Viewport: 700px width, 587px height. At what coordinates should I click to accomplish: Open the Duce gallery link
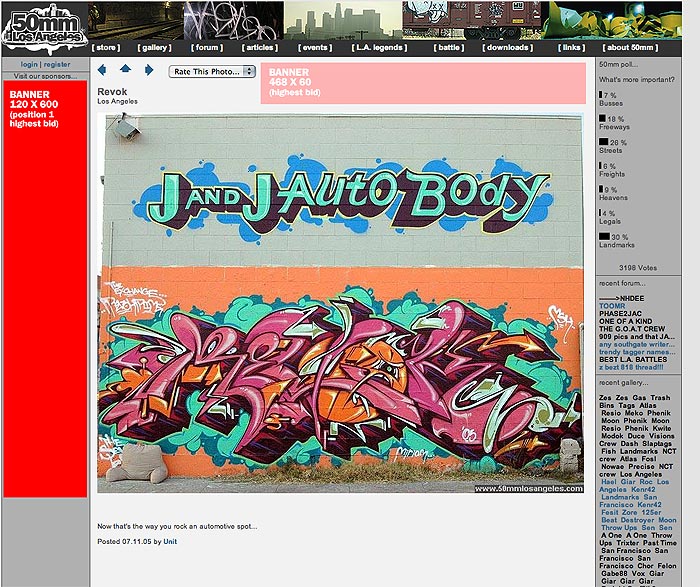(x=636, y=436)
